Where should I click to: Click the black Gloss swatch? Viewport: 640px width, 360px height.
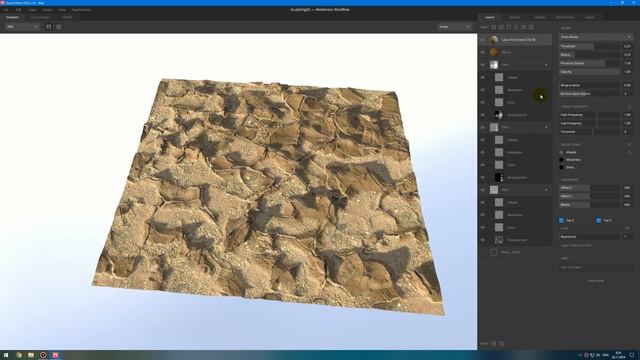(562, 167)
